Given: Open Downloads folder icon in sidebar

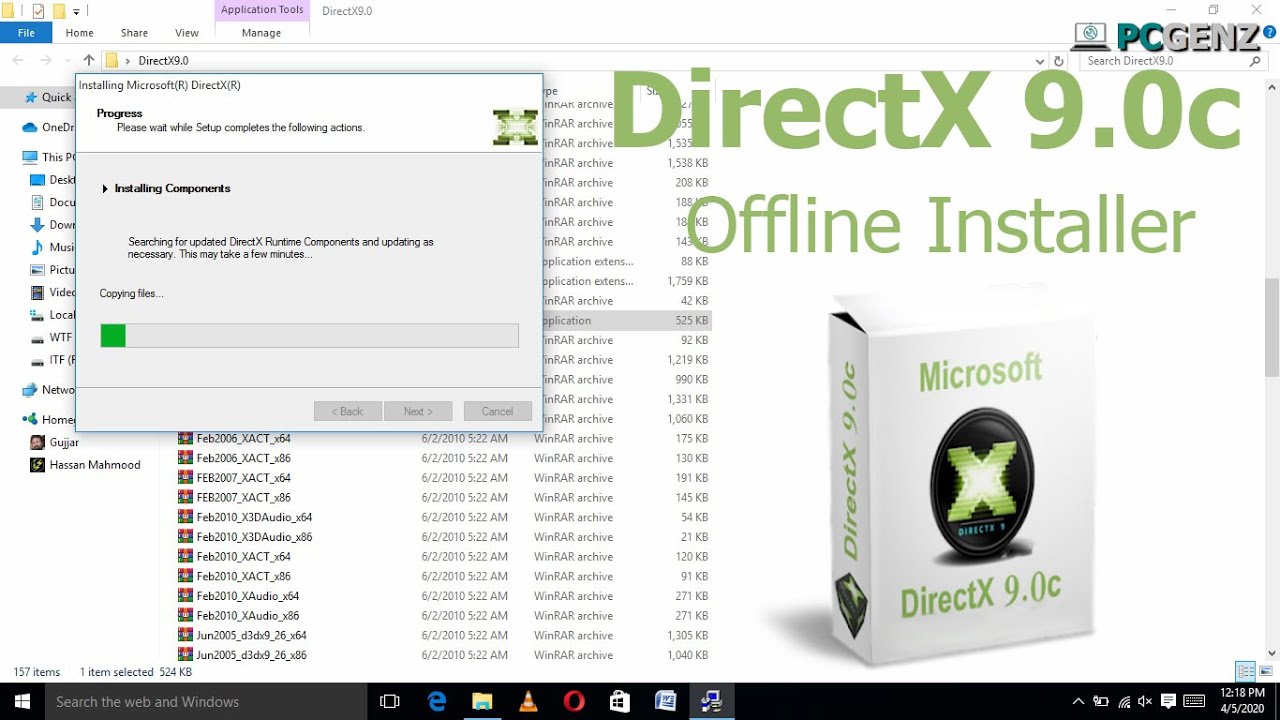Looking at the screenshot, I should coord(38,225).
